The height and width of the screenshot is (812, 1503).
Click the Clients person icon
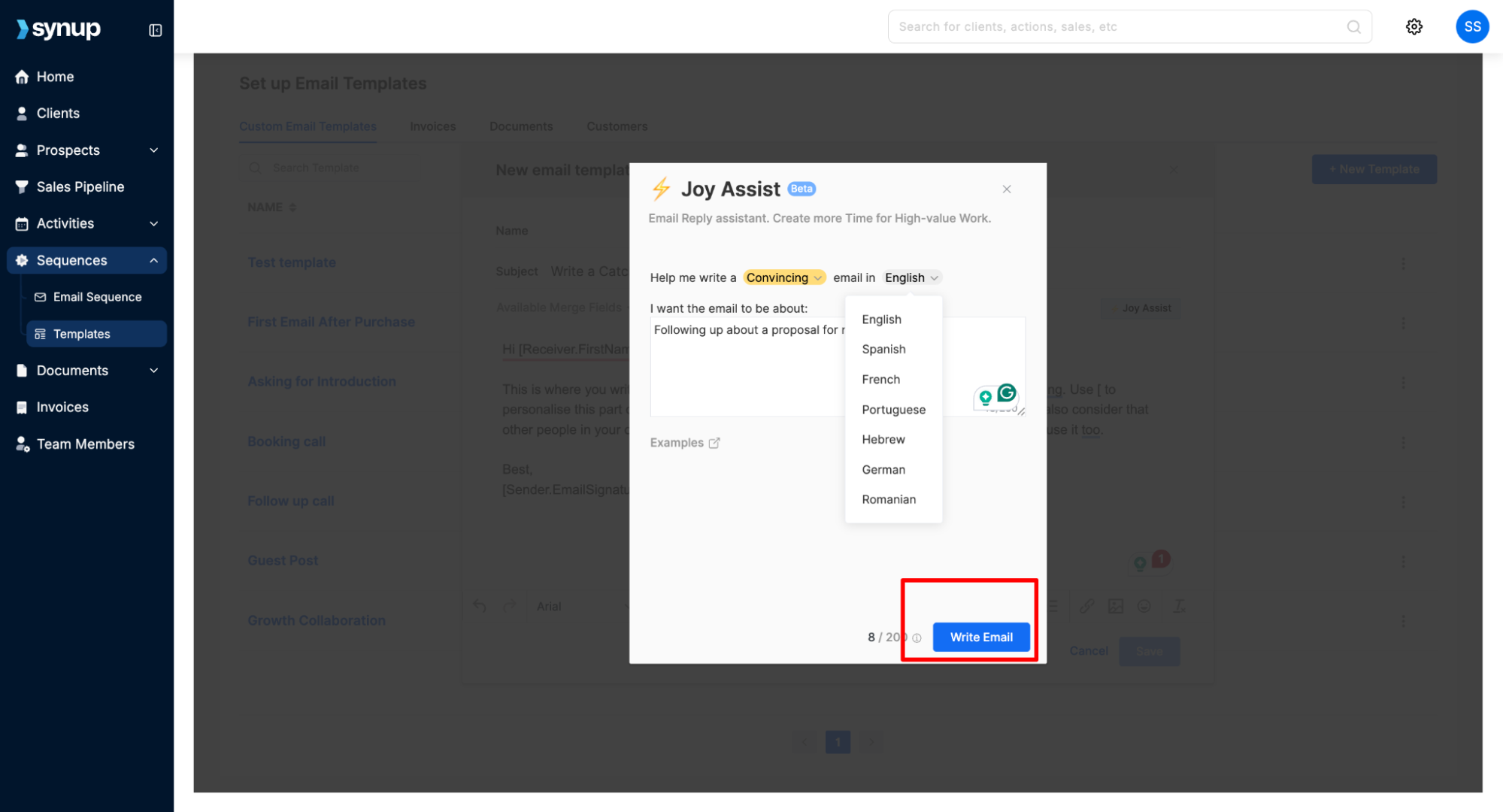pyautogui.click(x=22, y=113)
